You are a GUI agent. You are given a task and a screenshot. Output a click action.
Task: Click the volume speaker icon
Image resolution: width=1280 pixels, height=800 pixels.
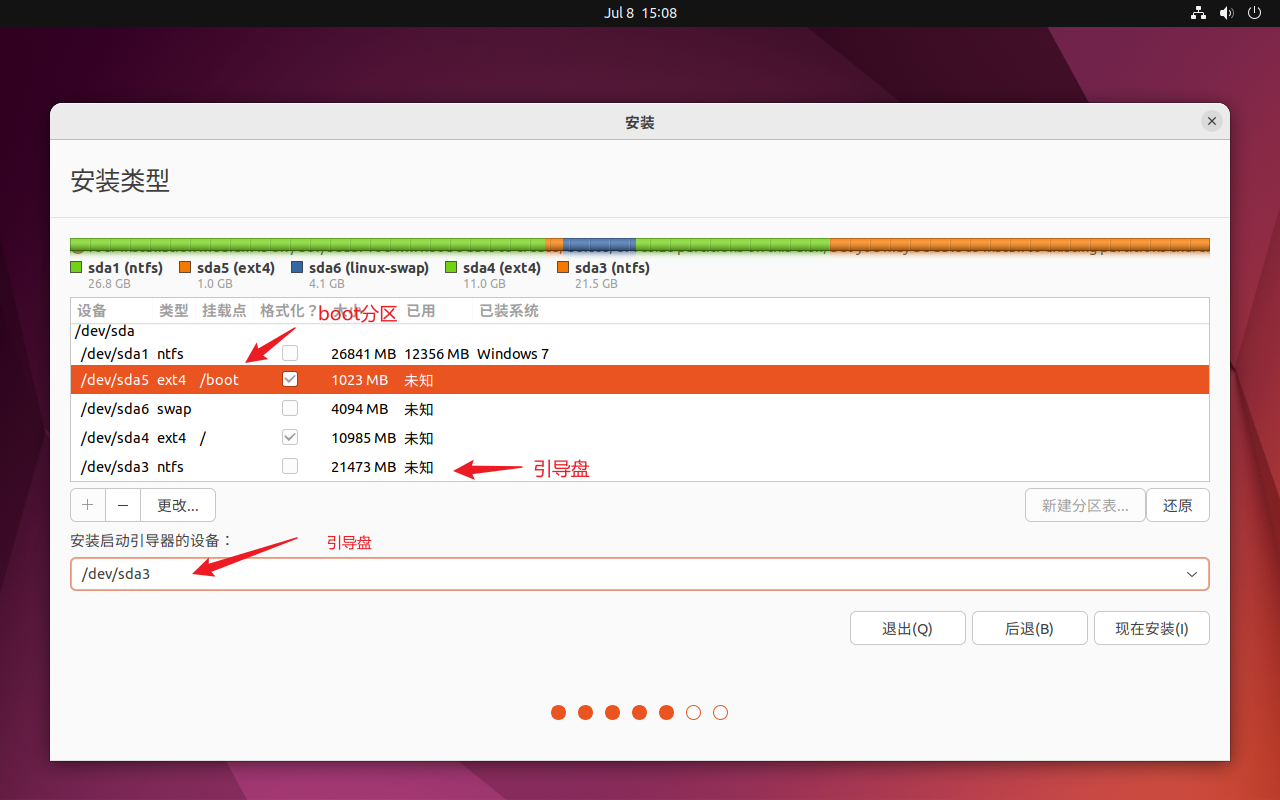1227,13
